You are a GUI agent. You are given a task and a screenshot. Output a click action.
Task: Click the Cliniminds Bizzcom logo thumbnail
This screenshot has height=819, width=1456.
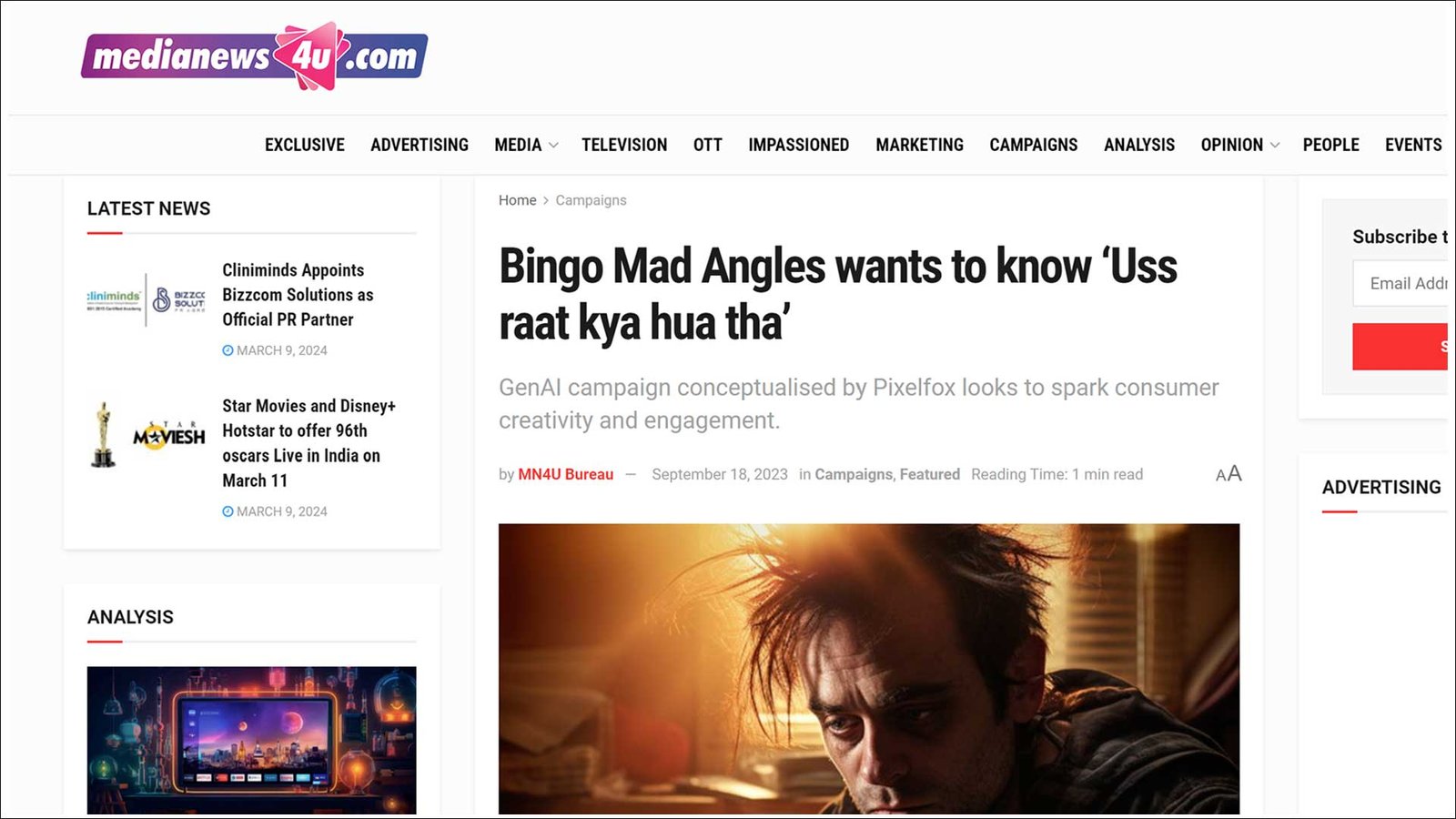click(146, 299)
